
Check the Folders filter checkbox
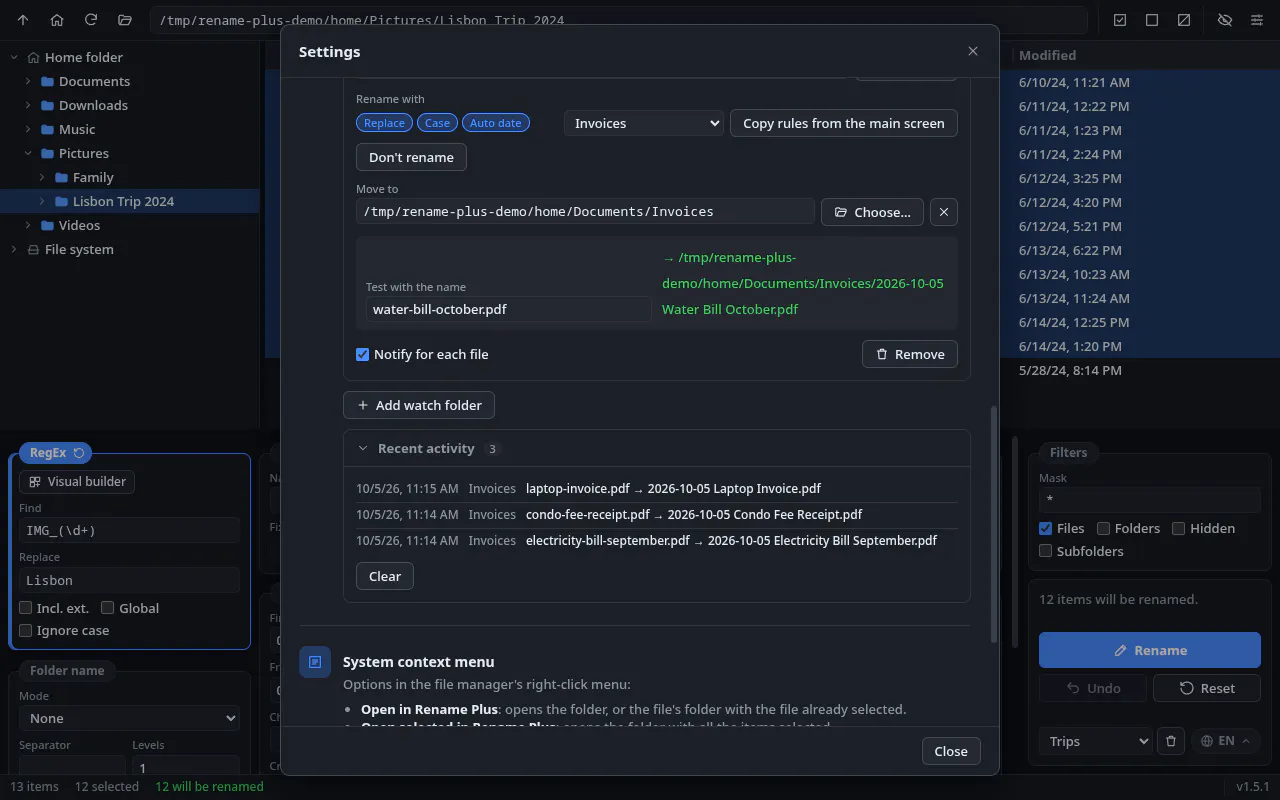pos(1104,528)
